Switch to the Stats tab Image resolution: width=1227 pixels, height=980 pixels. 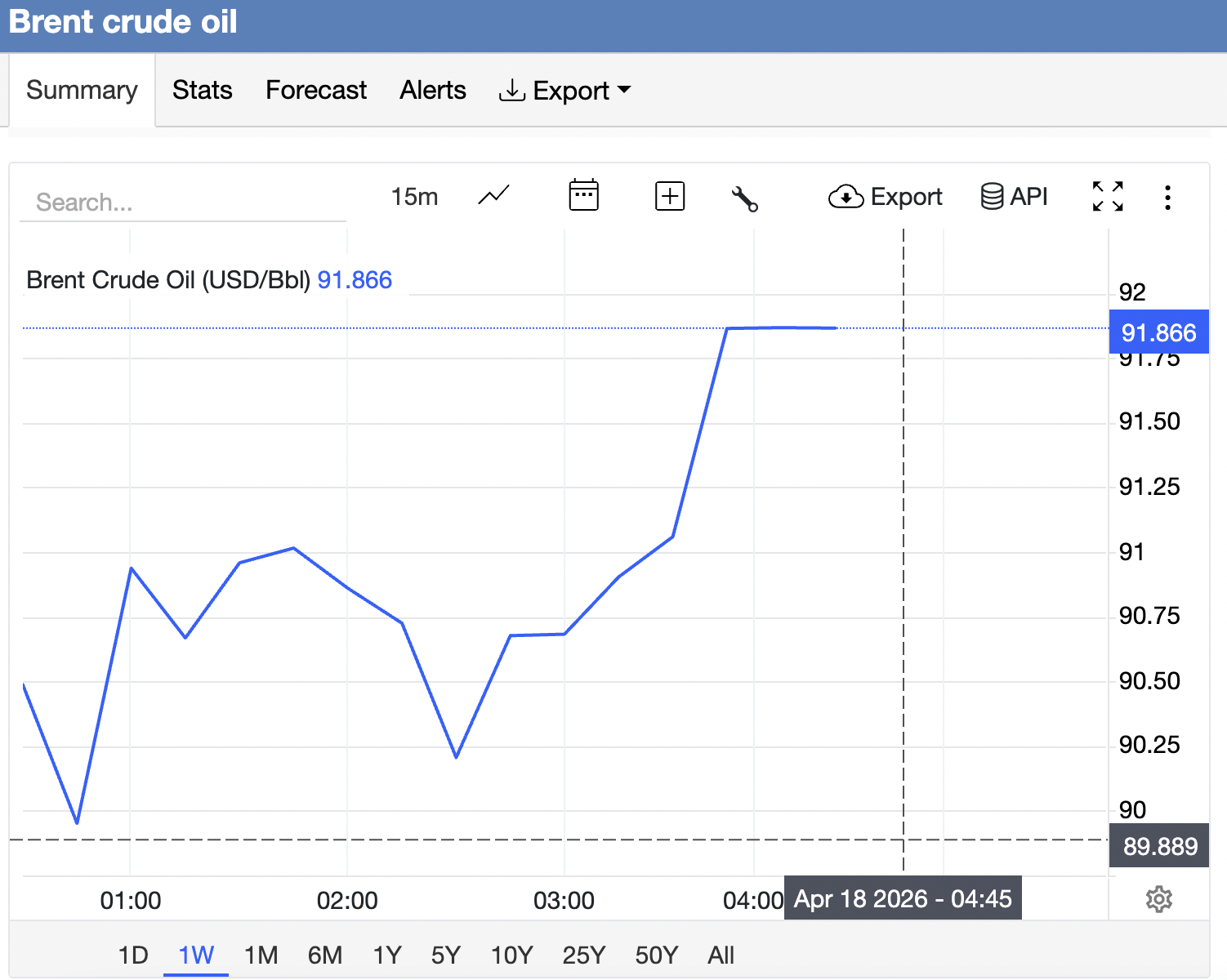(x=203, y=90)
